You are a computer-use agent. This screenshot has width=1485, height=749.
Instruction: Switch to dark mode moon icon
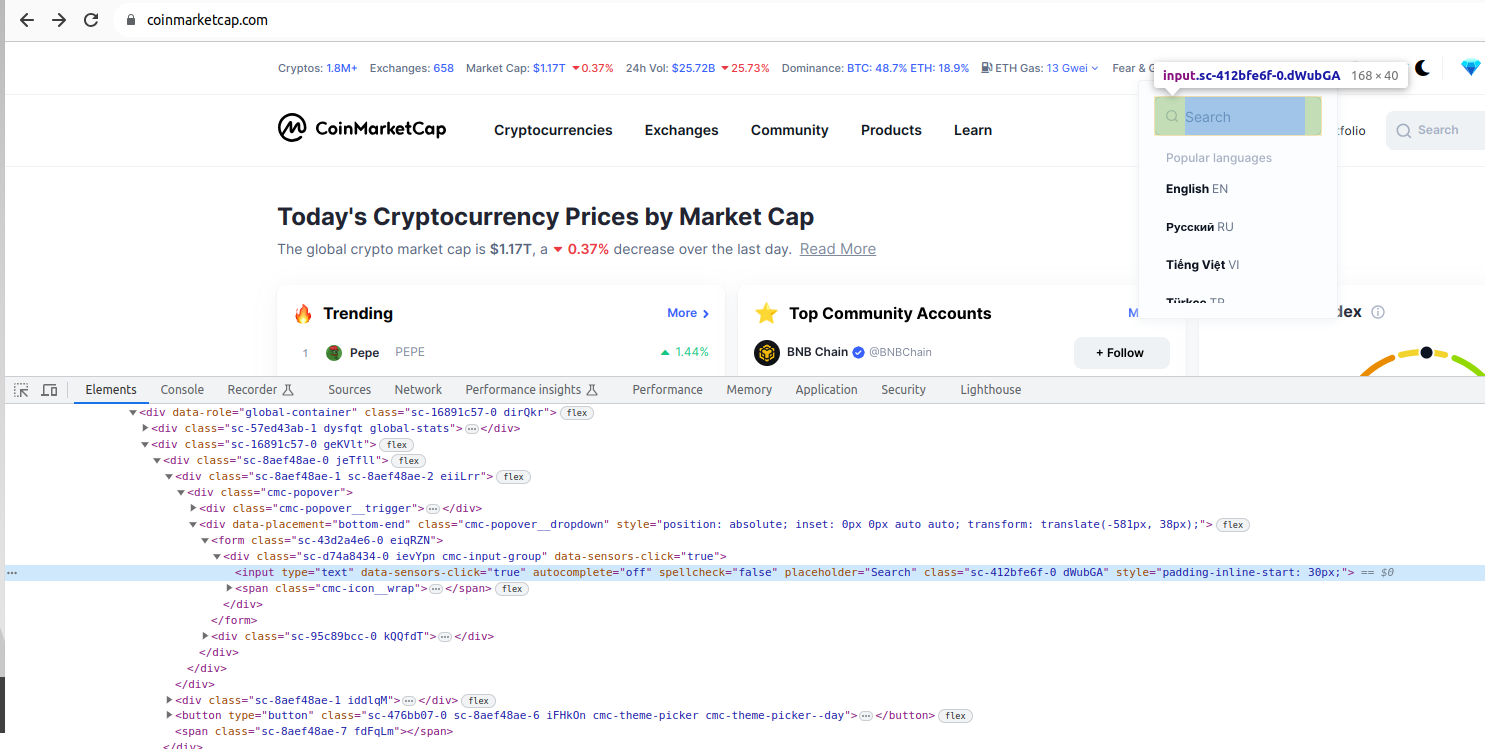(1422, 68)
